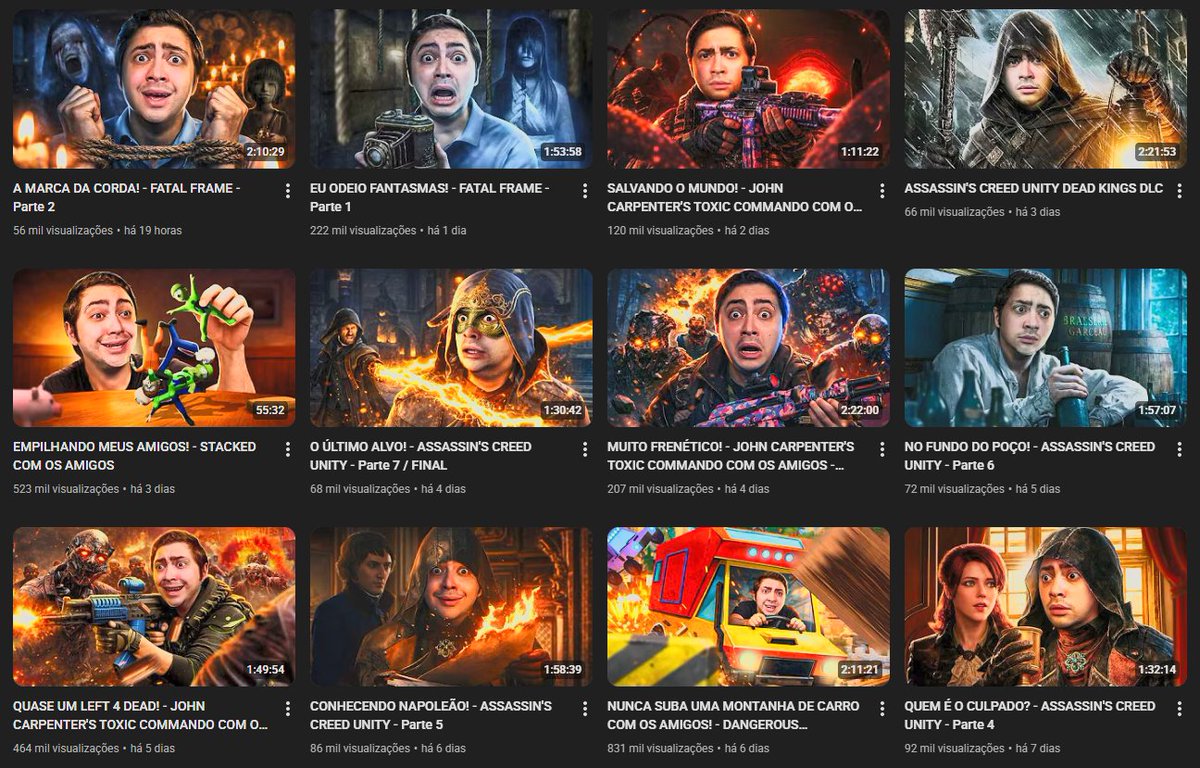The image size is (1200, 768).
Task: Click the 1:58:39 duration badge
Action: point(562,670)
